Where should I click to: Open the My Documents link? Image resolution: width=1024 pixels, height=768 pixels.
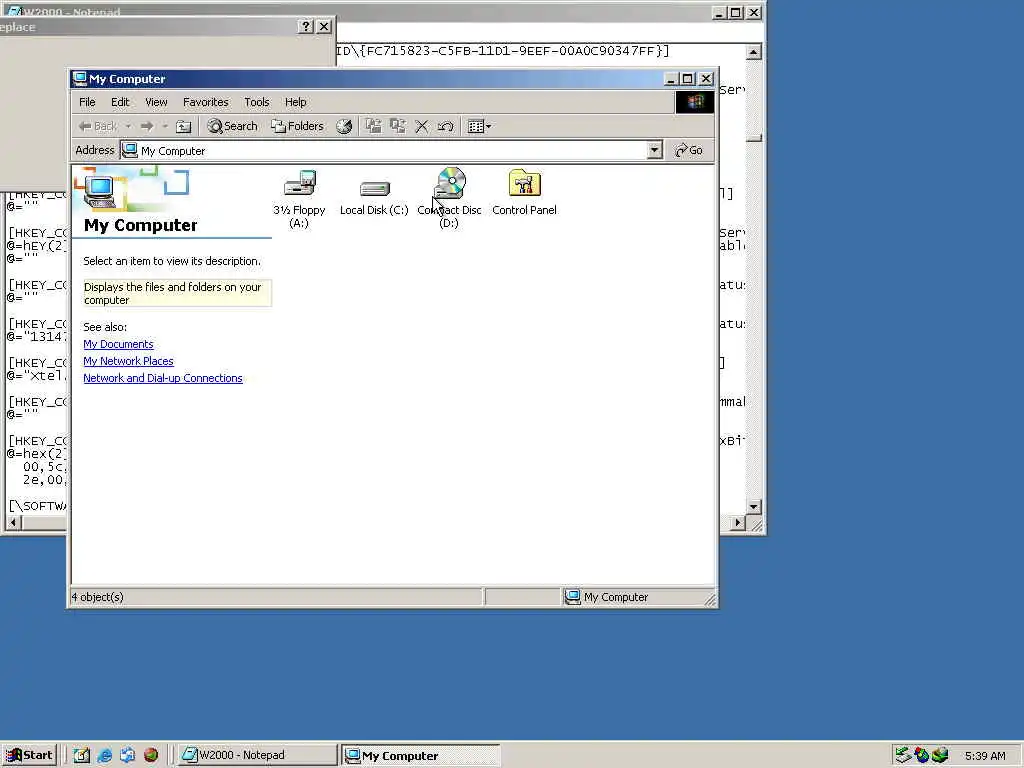click(x=118, y=344)
